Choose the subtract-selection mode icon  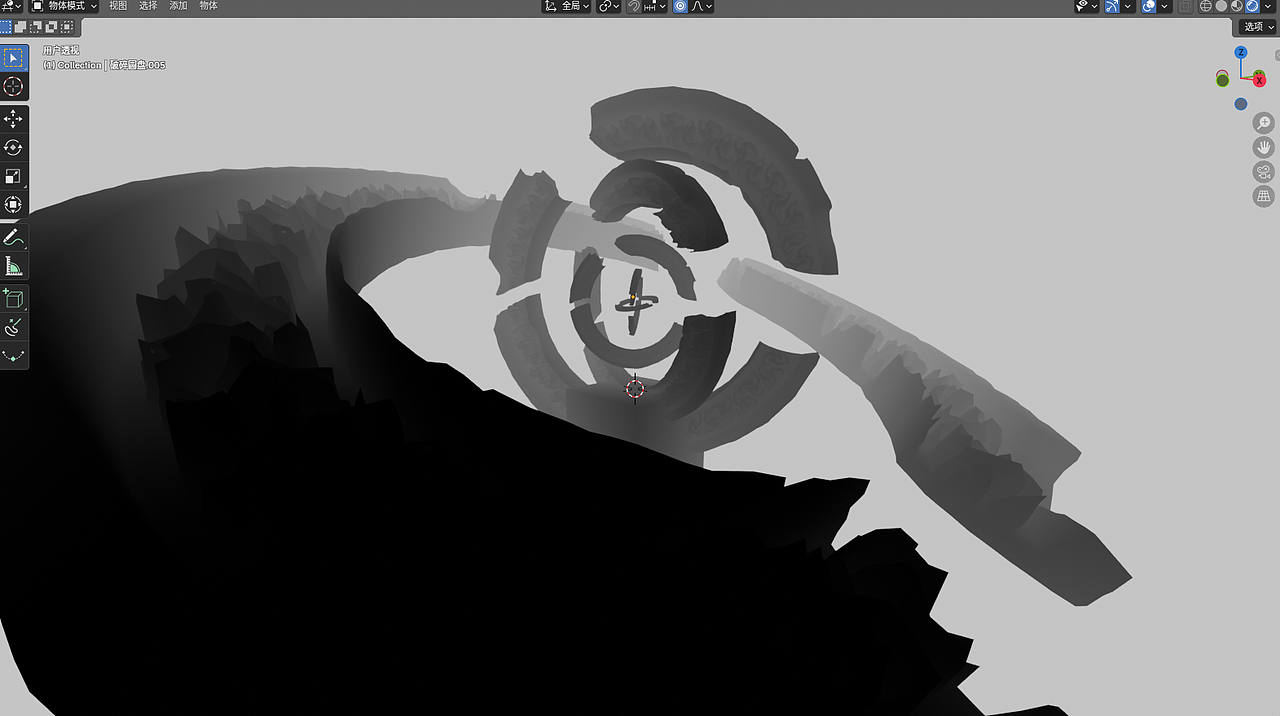(36, 27)
